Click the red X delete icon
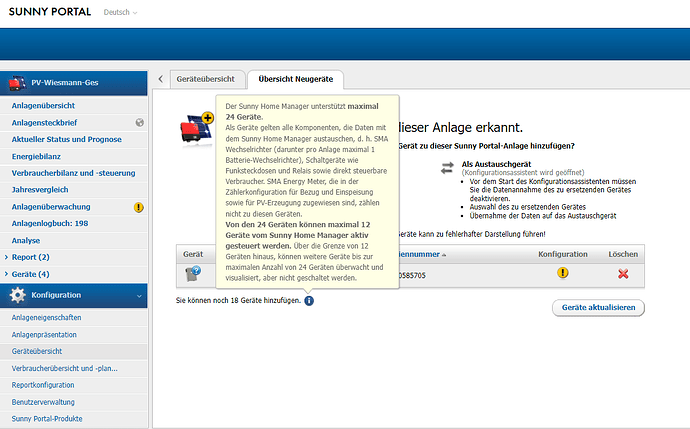Viewport: 690px width, 429px height. 623,274
